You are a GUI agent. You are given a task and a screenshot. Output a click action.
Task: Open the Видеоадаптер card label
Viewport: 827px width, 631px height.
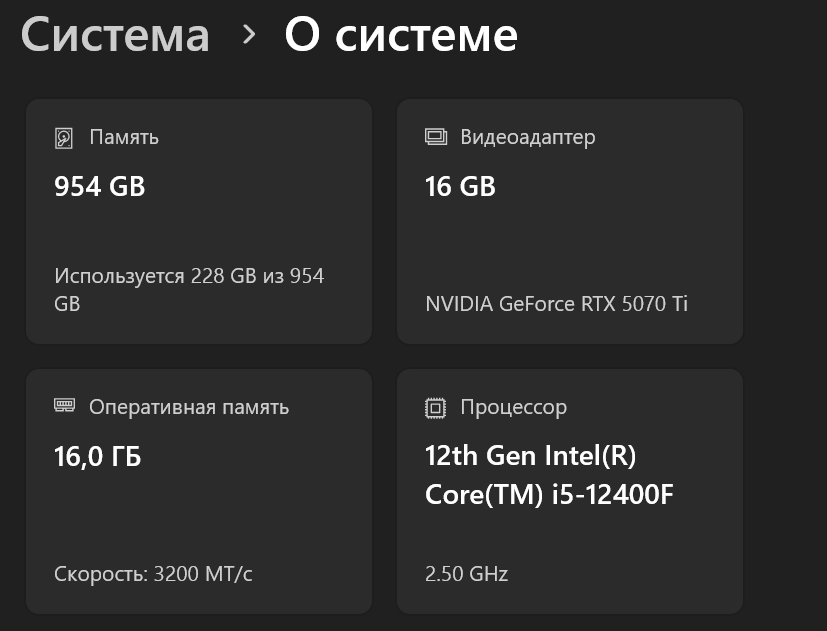[x=527, y=137]
